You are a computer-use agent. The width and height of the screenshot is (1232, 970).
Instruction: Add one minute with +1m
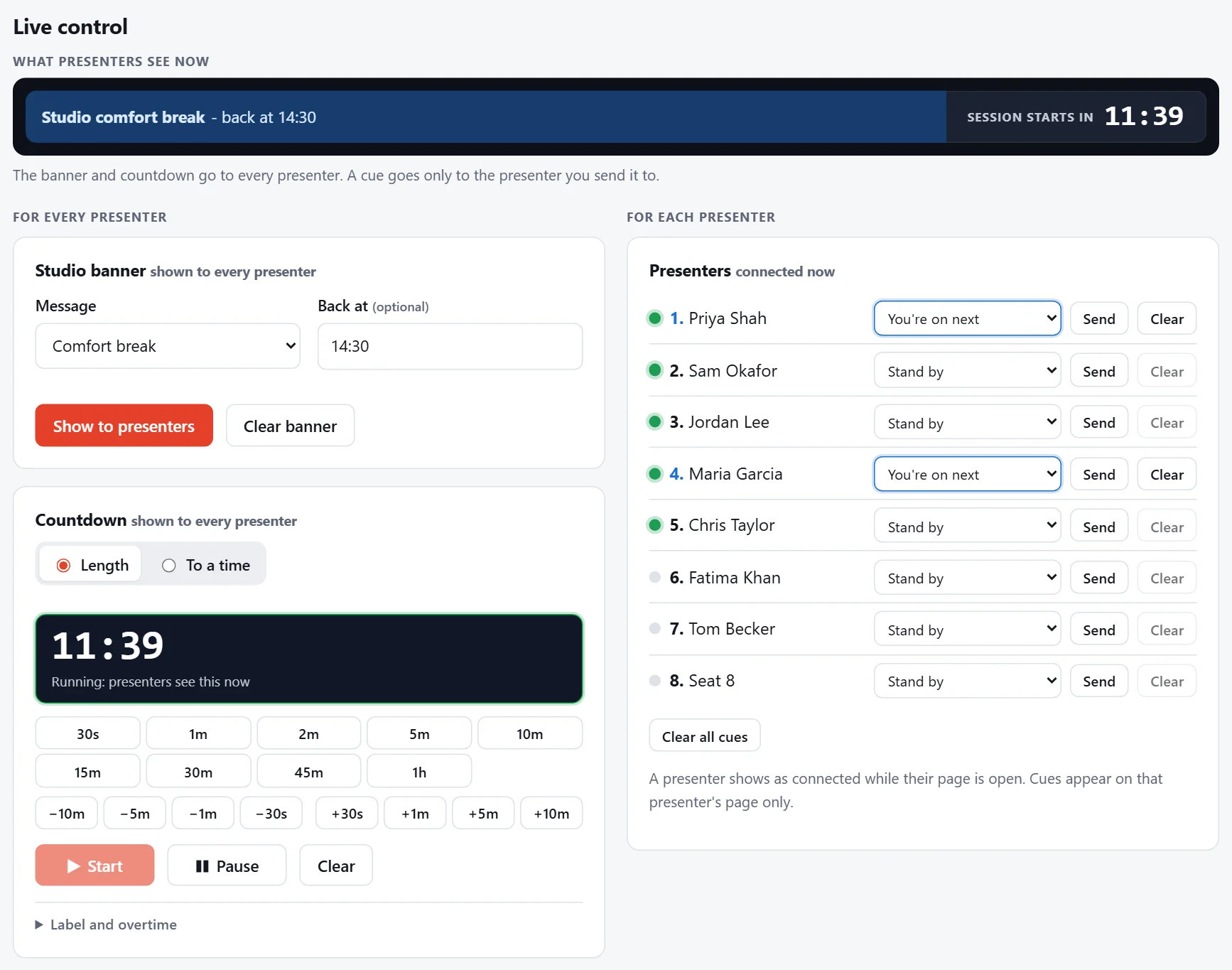[x=415, y=813]
